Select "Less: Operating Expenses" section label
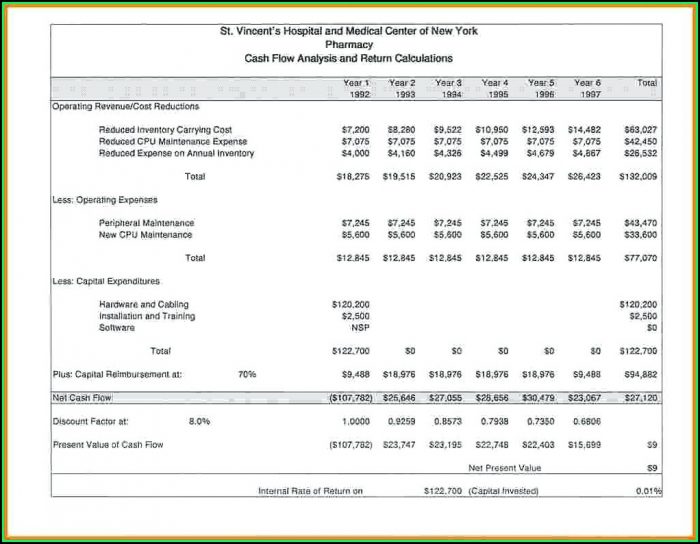The width and height of the screenshot is (700, 544). pyautogui.click(x=105, y=200)
